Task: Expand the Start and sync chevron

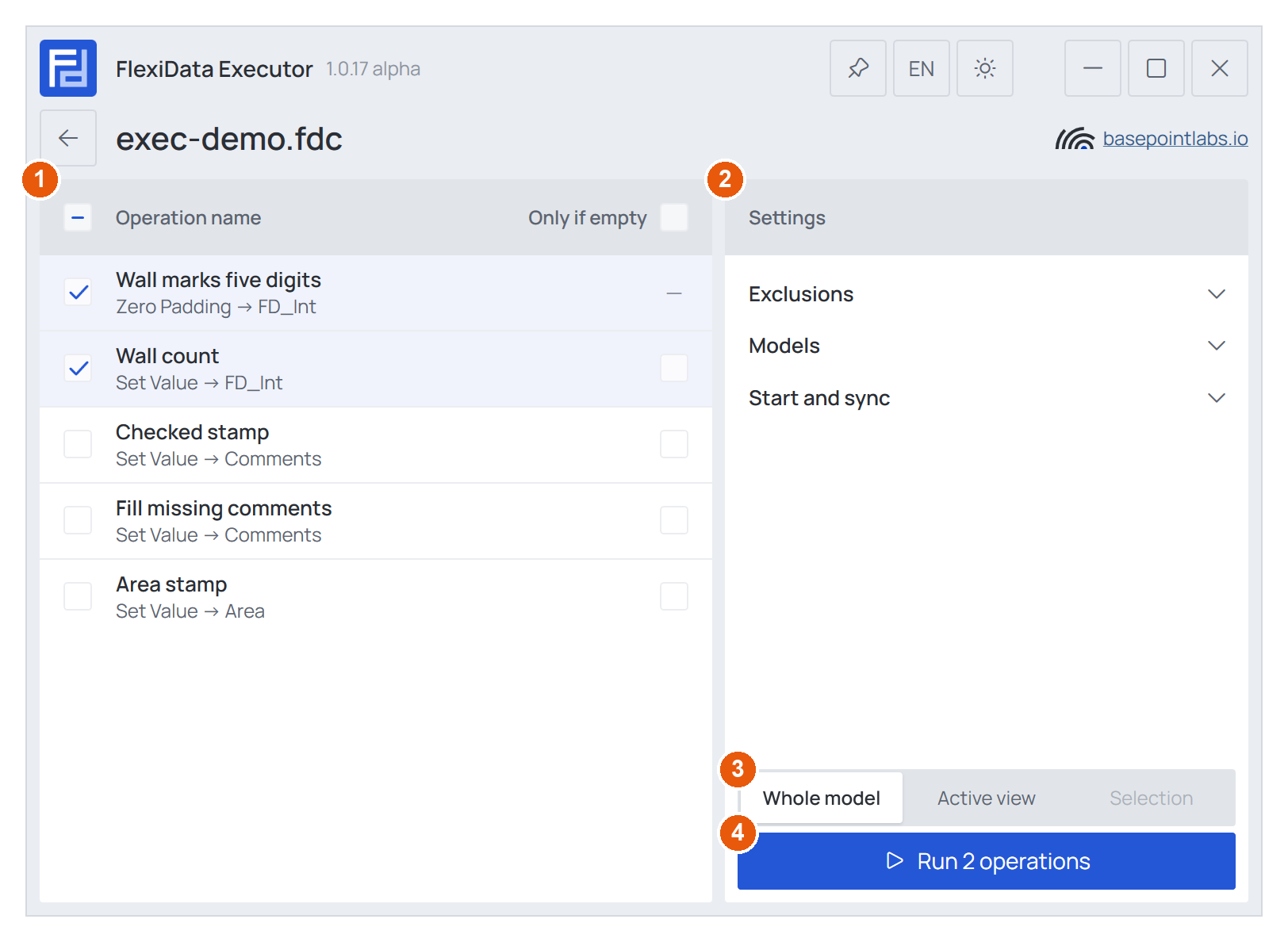Action: [1217, 398]
